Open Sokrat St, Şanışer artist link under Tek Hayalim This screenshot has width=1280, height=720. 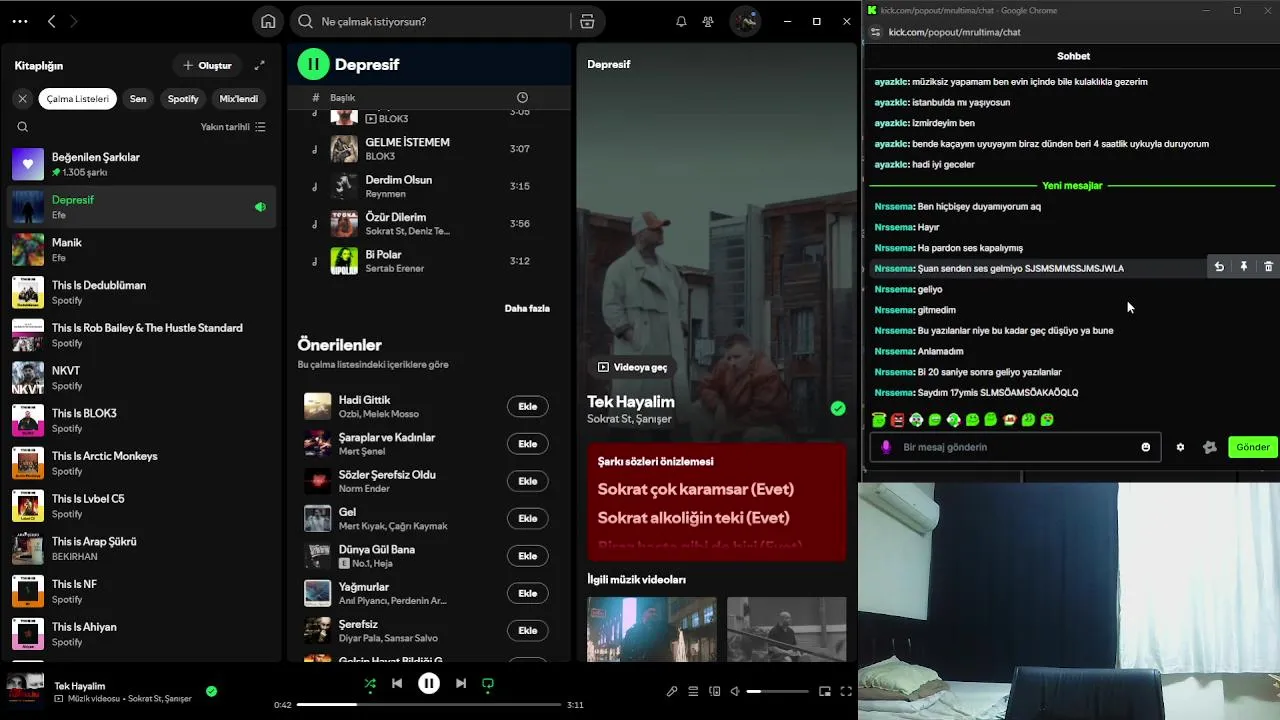(x=629, y=419)
